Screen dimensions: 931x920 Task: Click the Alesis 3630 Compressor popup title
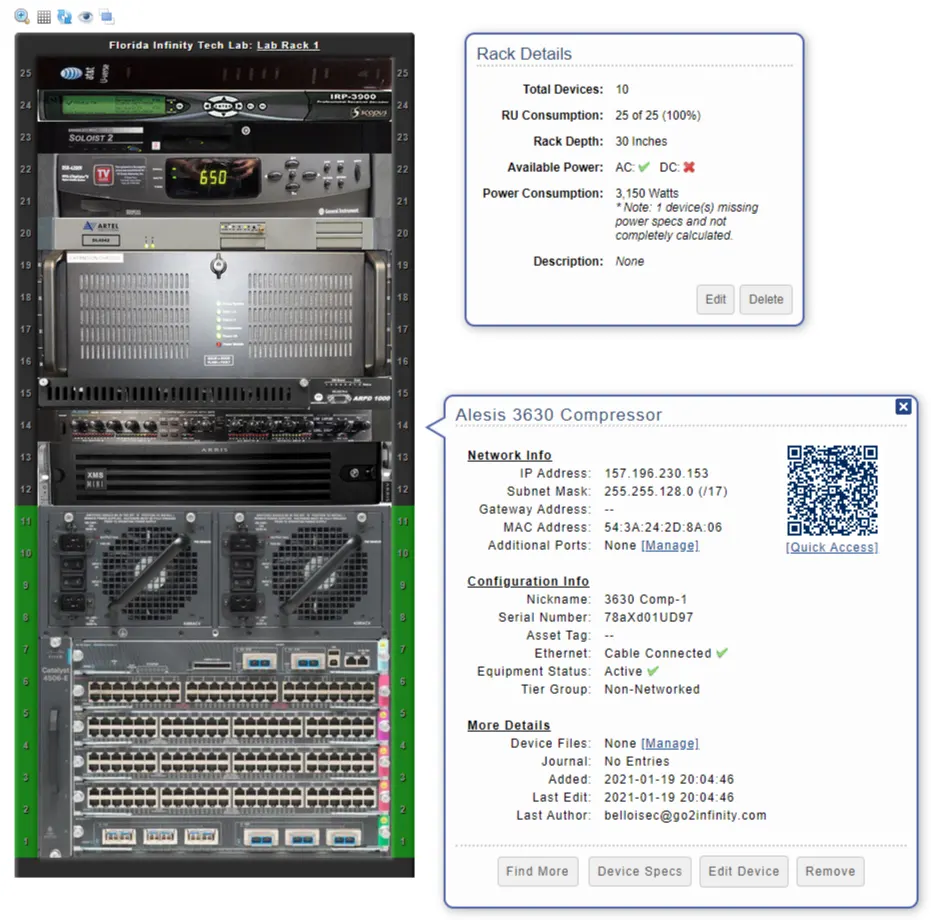pyautogui.click(x=559, y=415)
